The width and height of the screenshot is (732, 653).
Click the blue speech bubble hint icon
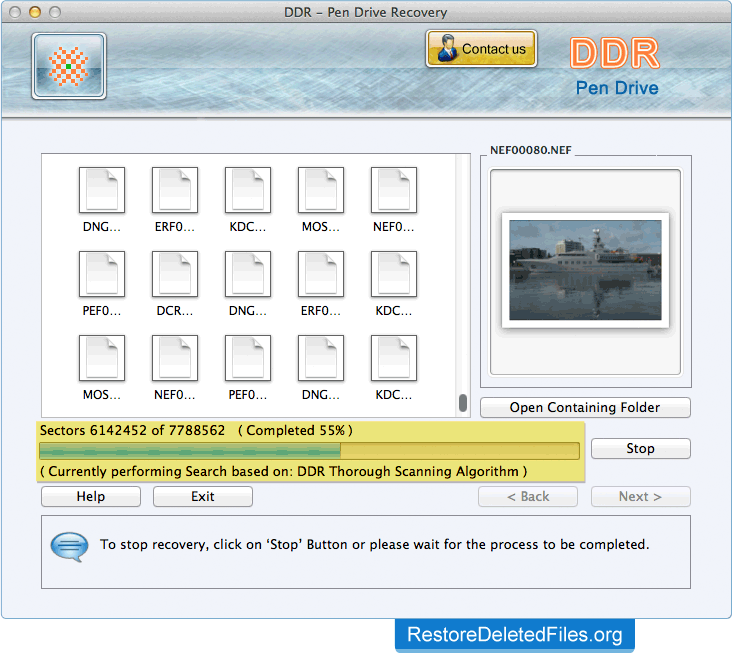pos(70,547)
